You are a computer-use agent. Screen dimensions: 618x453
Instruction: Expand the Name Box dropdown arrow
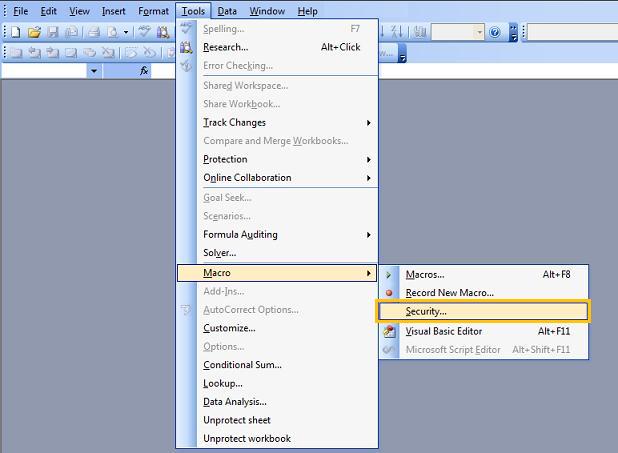click(x=94, y=71)
